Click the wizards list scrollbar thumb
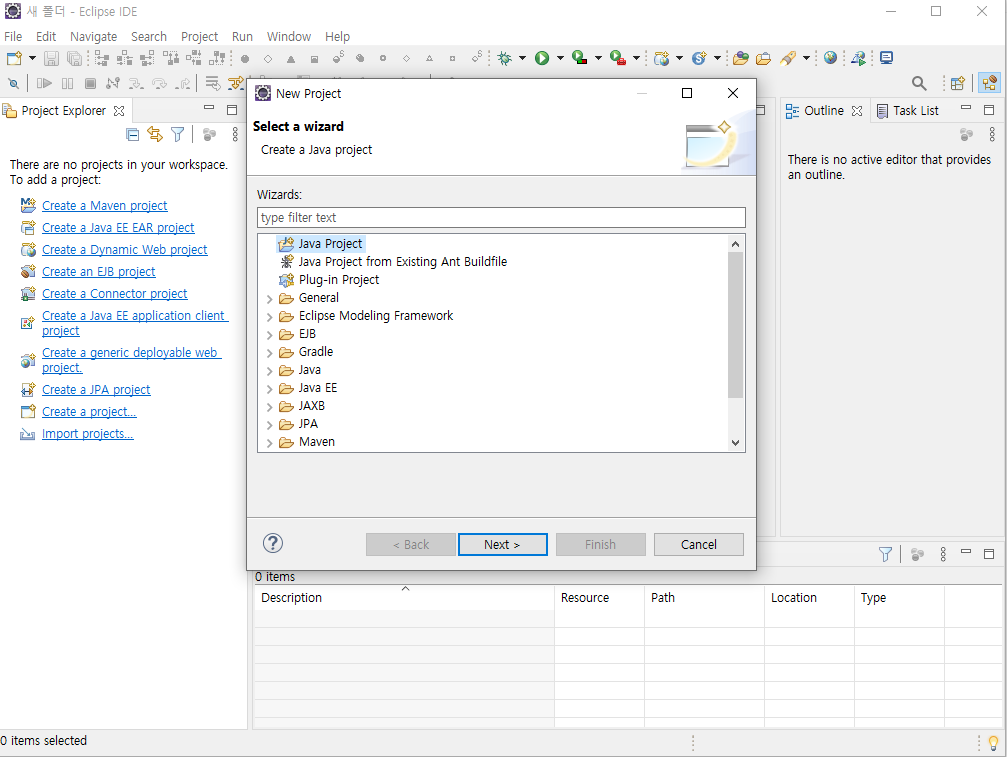Screen dimensions: 1007x757 coord(735,325)
